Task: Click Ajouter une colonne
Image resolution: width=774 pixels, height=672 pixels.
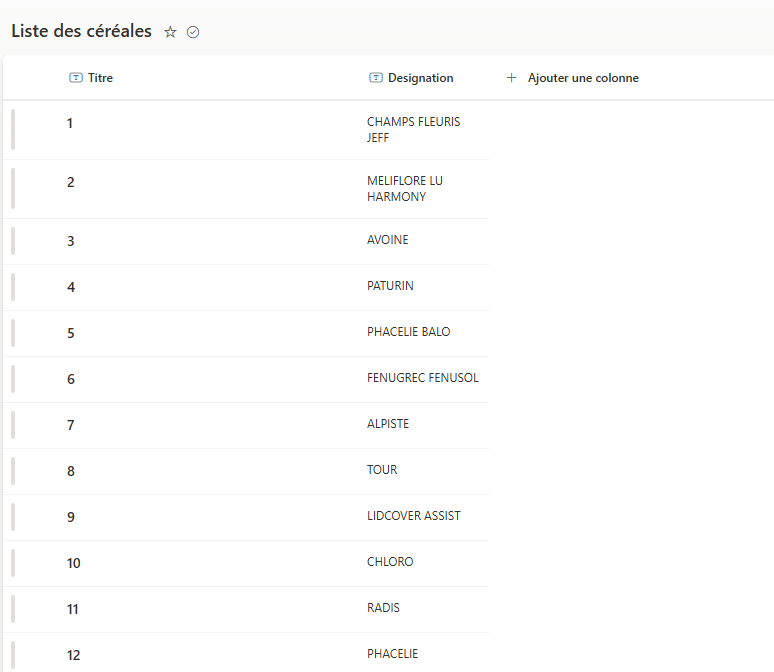Action: (x=583, y=78)
